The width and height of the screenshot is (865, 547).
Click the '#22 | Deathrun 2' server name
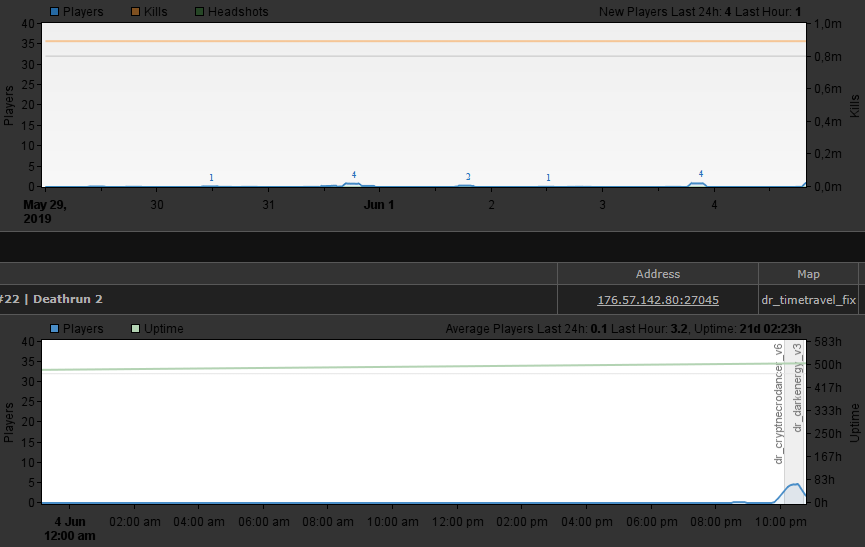pyautogui.click(x=52, y=299)
